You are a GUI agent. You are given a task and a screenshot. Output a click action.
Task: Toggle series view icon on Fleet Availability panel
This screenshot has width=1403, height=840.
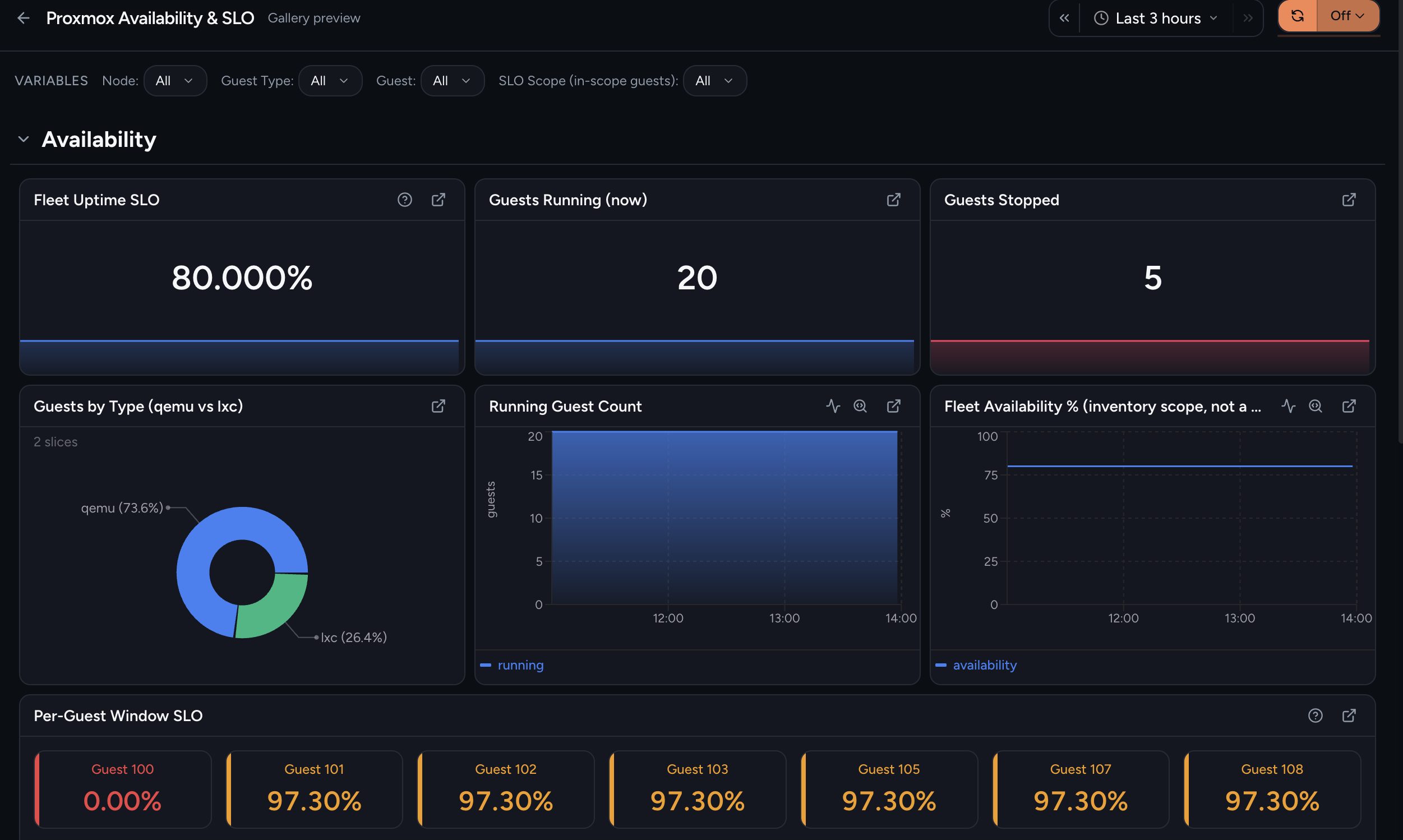click(x=1289, y=407)
